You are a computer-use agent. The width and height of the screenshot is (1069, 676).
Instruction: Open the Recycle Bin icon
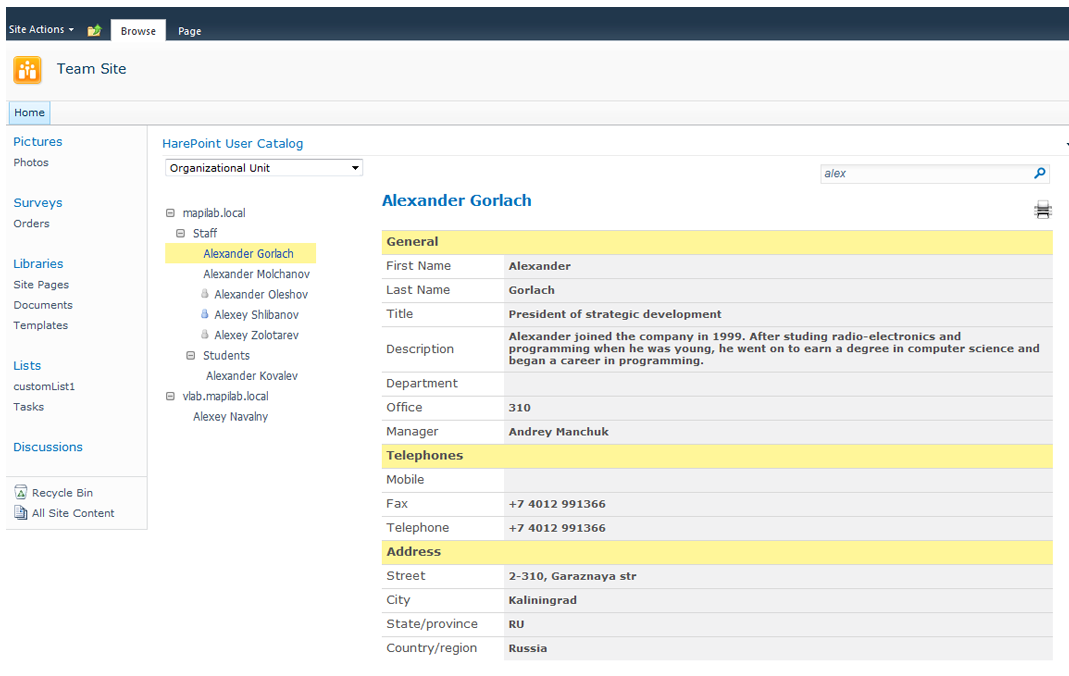[21, 492]
